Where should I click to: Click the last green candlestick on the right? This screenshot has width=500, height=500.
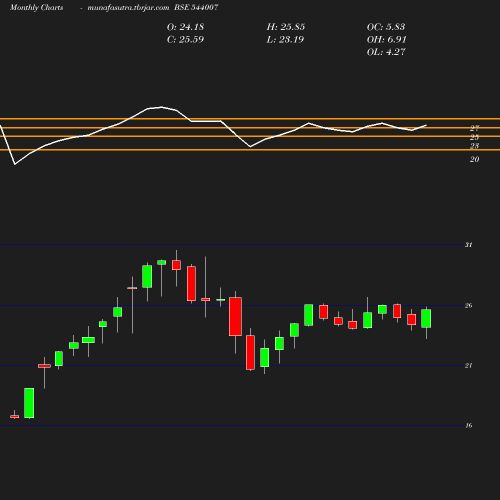coord(426,318)
